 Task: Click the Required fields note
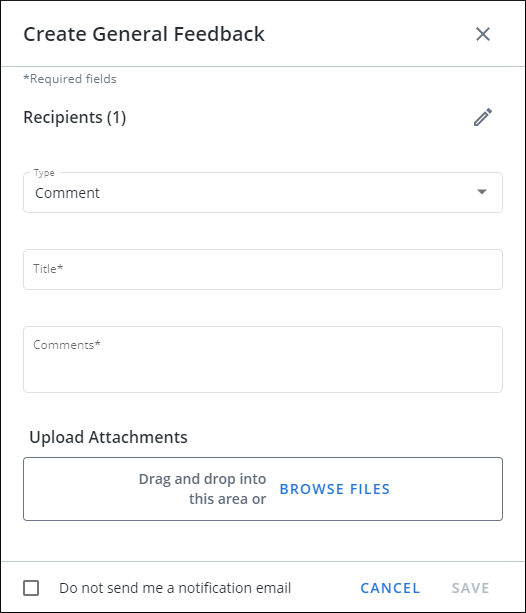tap(70, 79)
